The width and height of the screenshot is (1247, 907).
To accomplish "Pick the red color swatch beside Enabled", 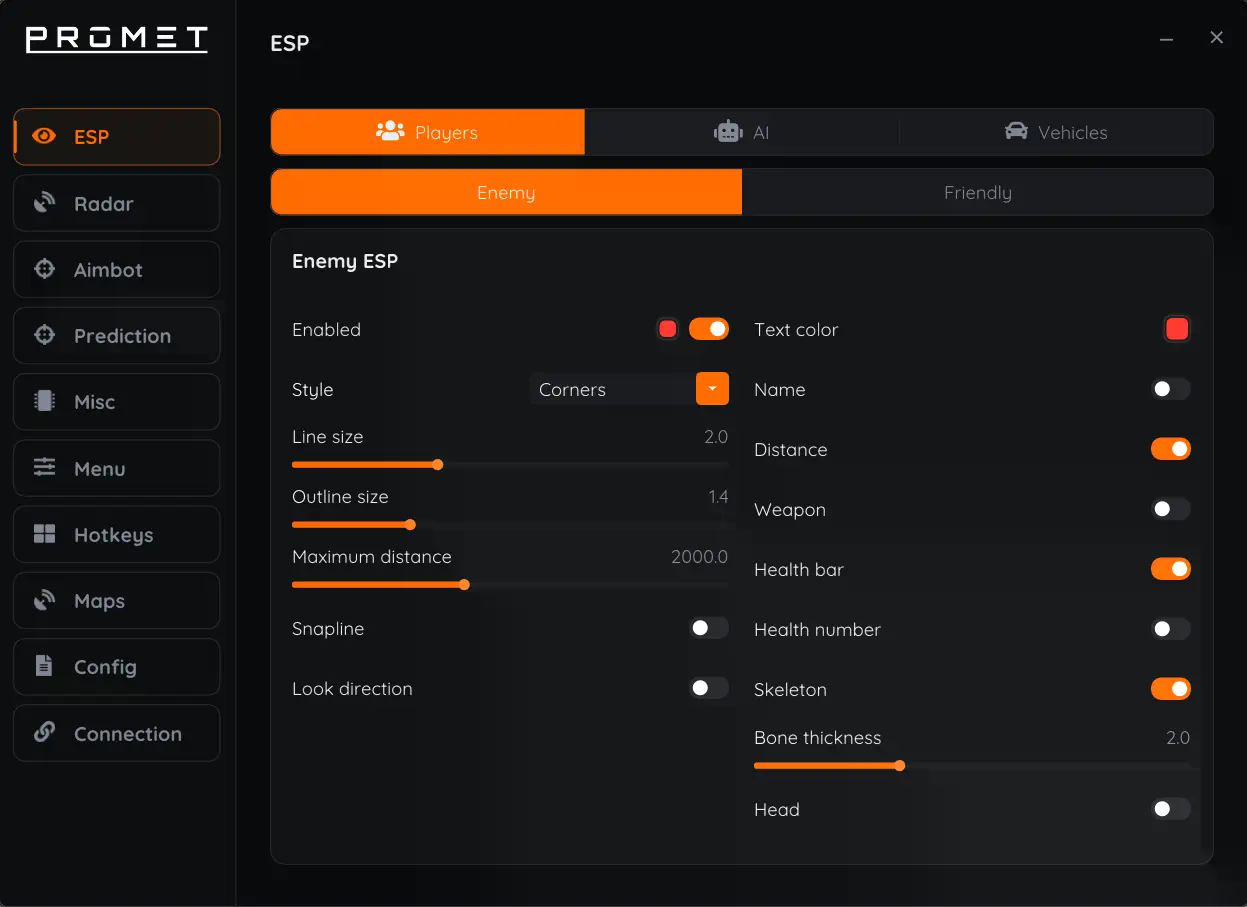I will (668, 329).
